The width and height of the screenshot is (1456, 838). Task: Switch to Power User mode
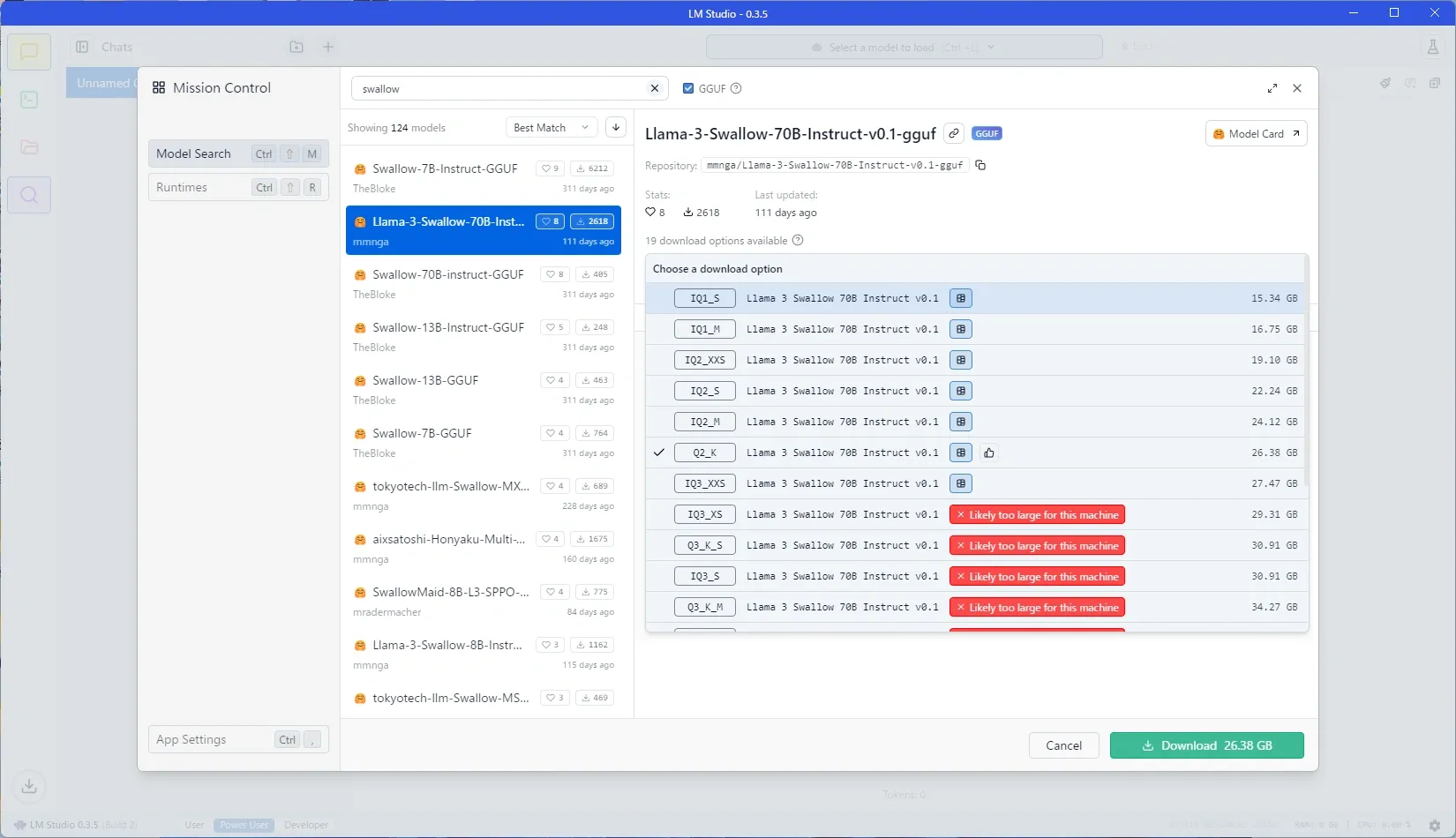click(244, 825)
